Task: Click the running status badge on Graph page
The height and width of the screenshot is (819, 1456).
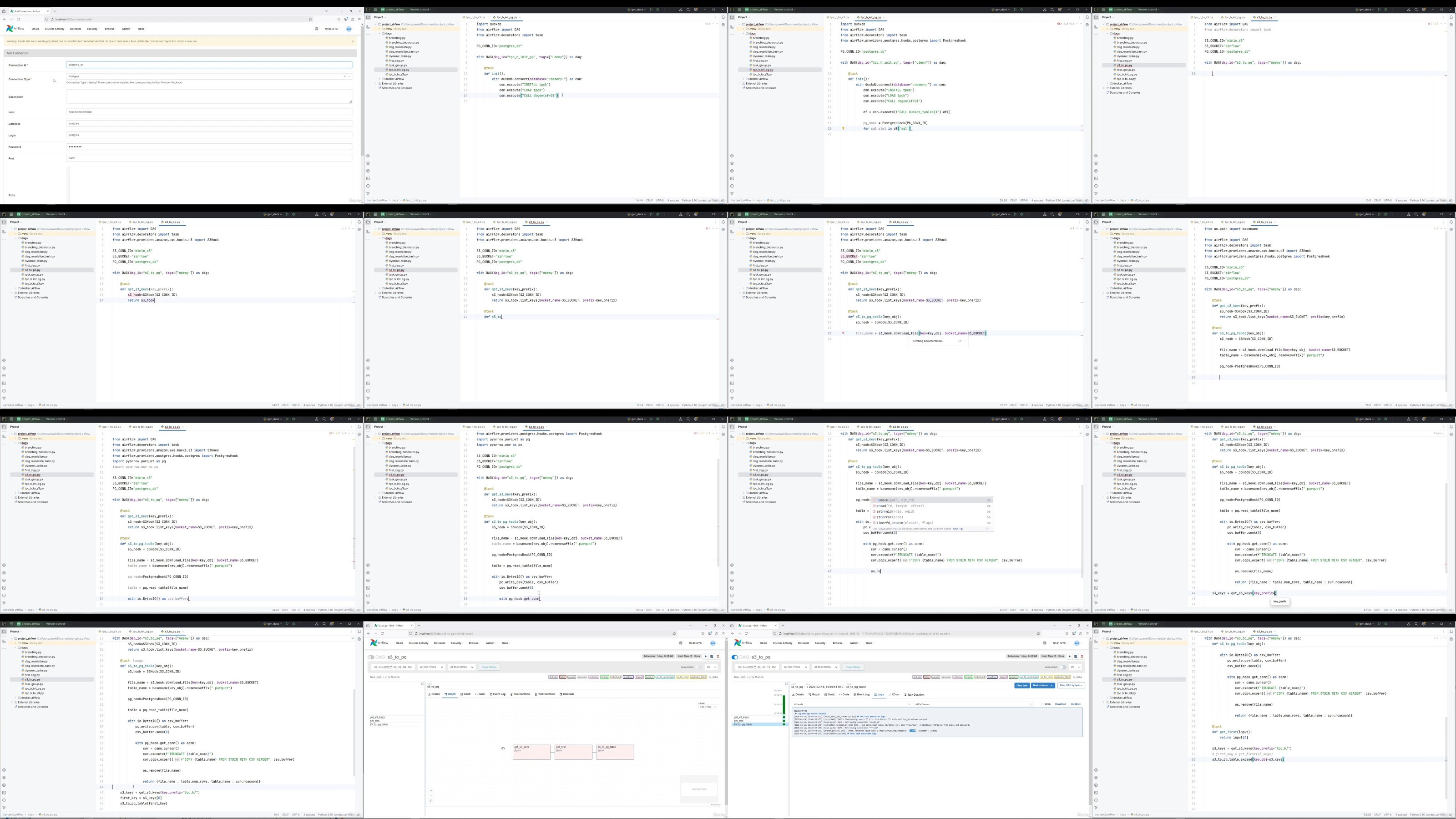Action: (605, 677)
